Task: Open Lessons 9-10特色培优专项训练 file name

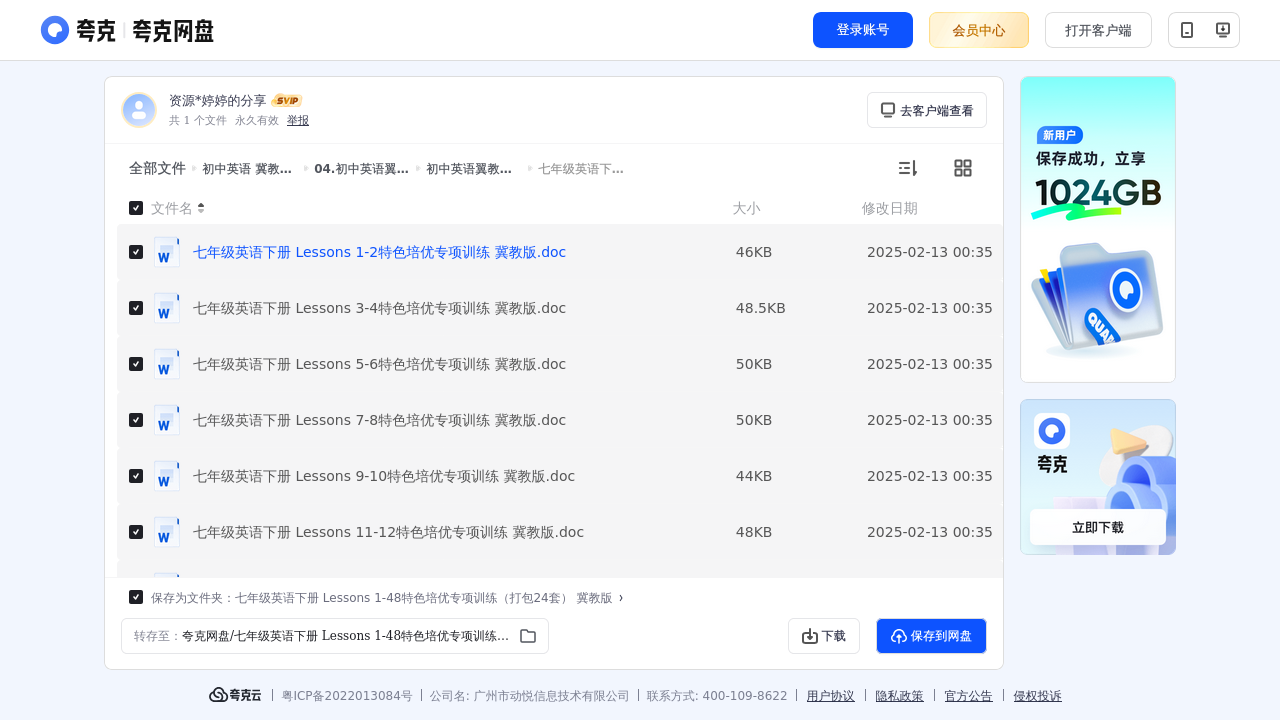Action: [x=384, y=476]
